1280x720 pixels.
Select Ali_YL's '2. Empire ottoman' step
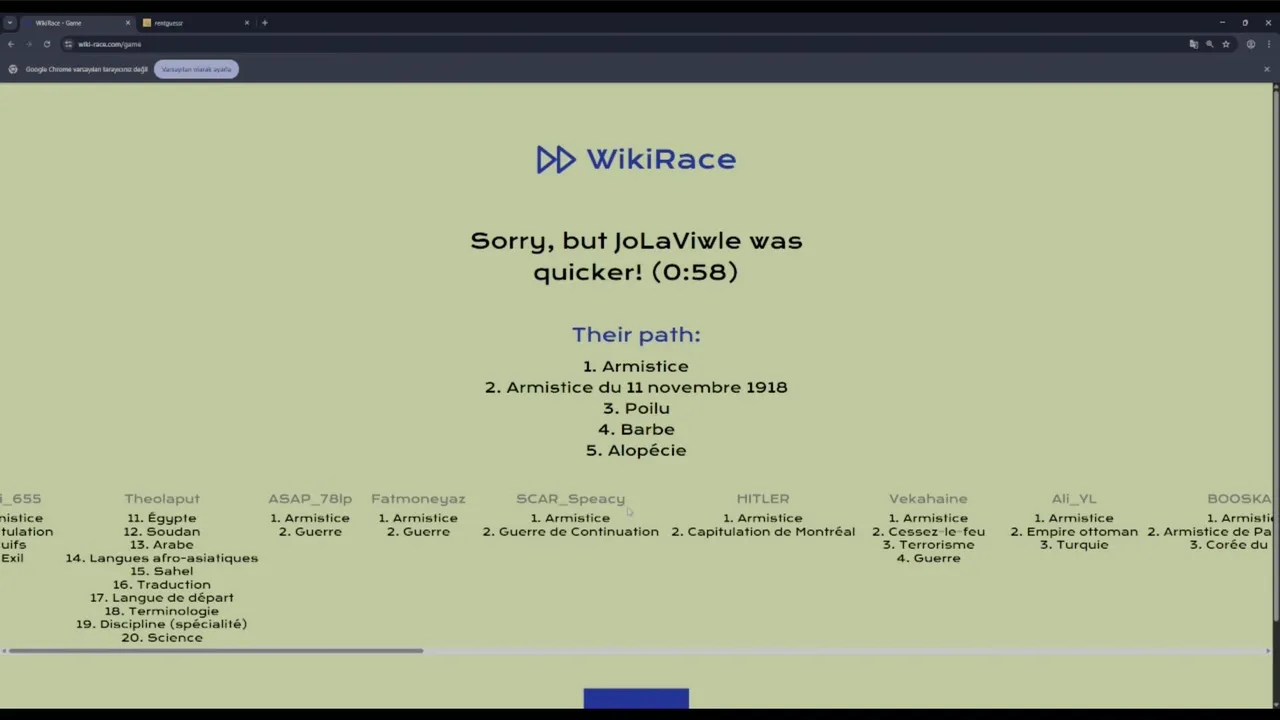pyautogui.click(x=1074, y=531)
